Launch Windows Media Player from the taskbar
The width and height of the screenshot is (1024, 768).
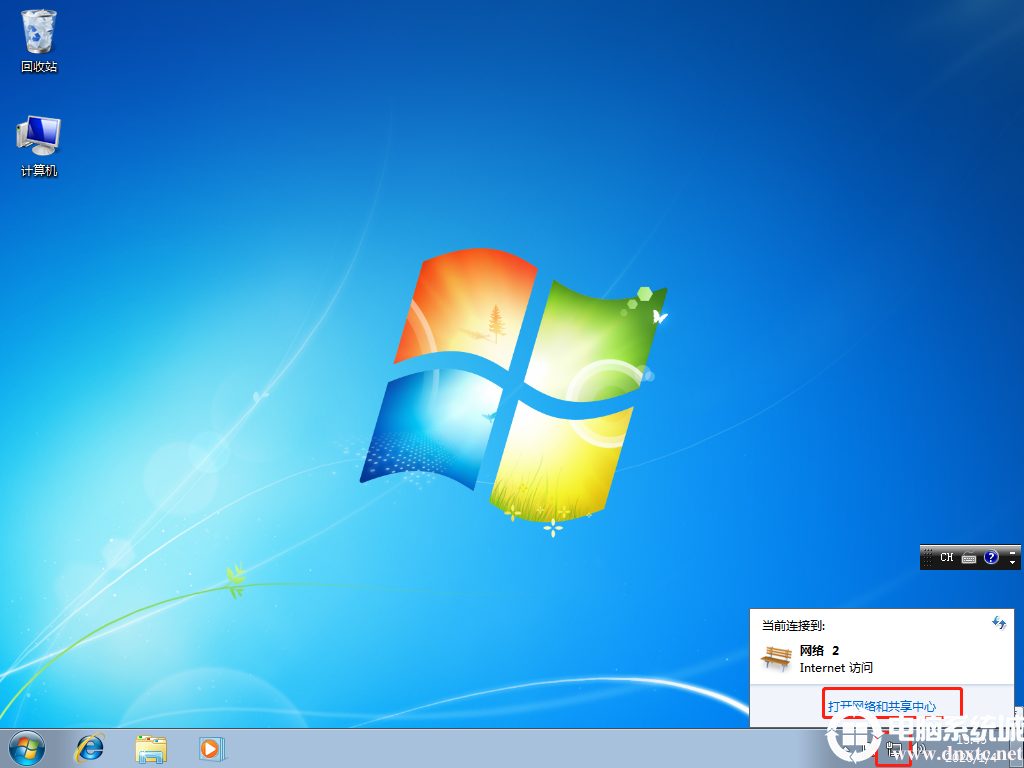[210, 748]
